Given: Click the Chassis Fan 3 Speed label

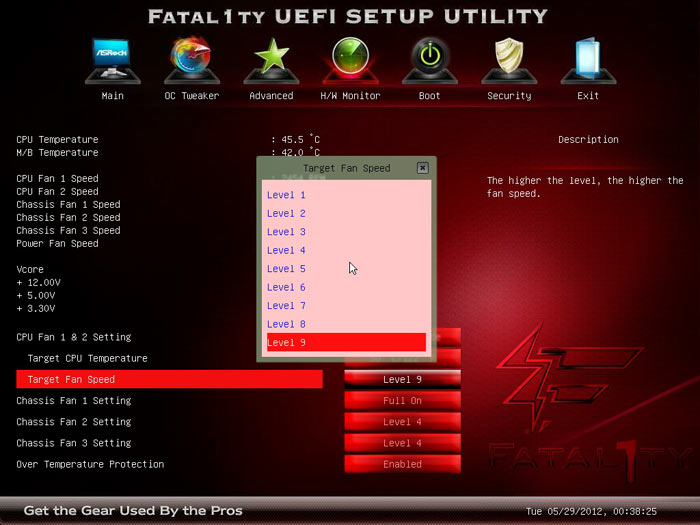Looking at the screenshot, I should tap(68, 230).
